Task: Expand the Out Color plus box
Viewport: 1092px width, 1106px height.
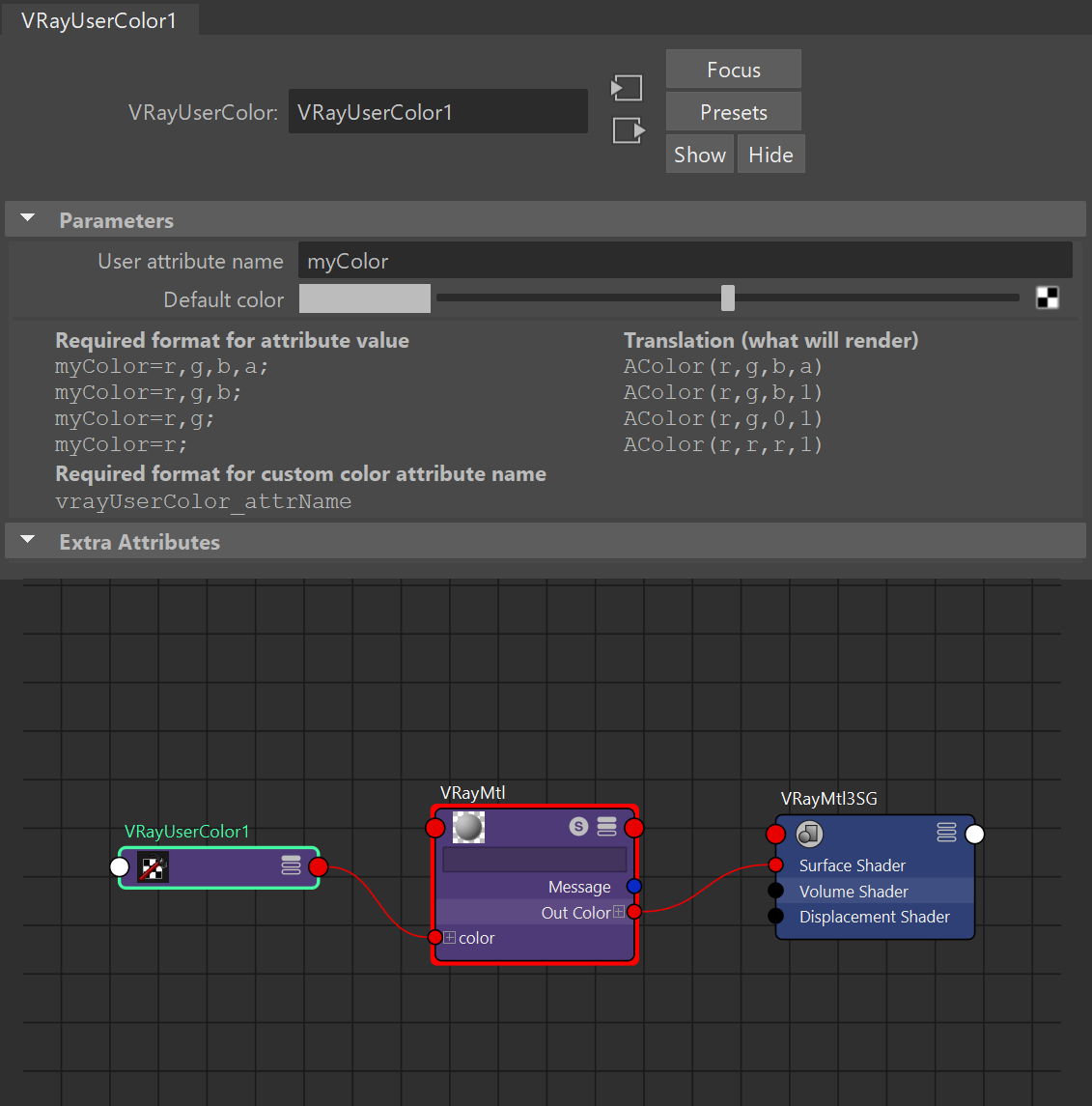Action: pos(619,912)
